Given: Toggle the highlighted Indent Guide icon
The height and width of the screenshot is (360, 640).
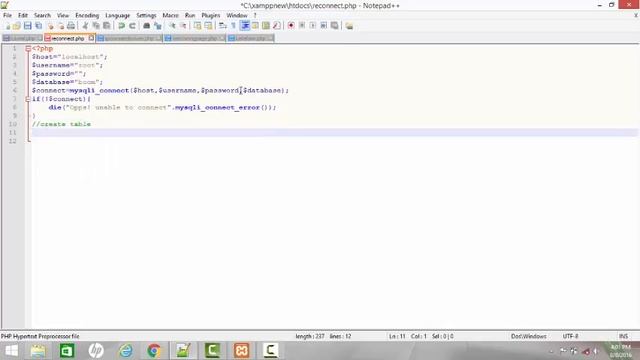Looking at the screenshot, I should pyautogui.click(x=245, y=26).
